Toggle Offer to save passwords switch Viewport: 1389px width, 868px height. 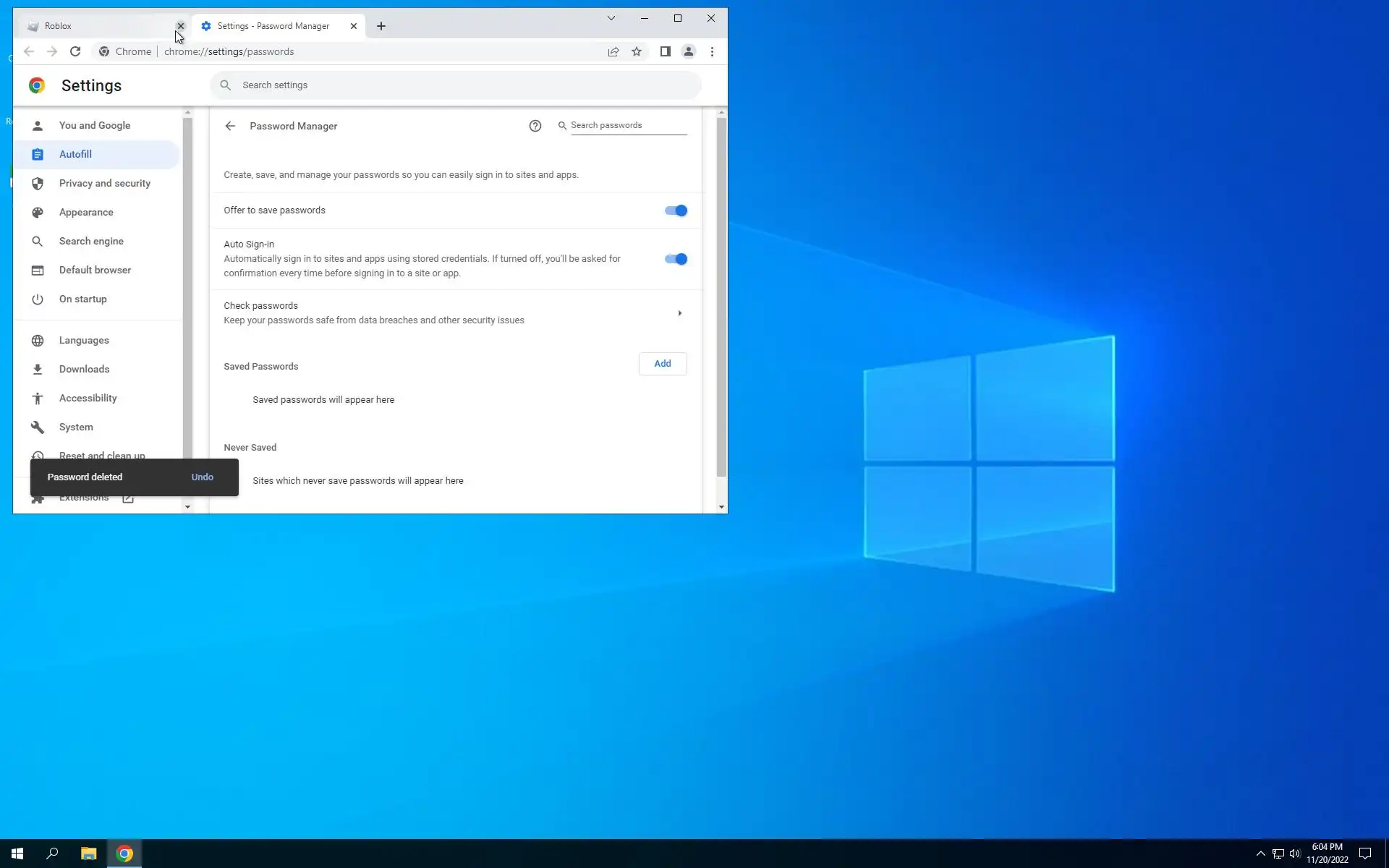(x=676, y=210)
